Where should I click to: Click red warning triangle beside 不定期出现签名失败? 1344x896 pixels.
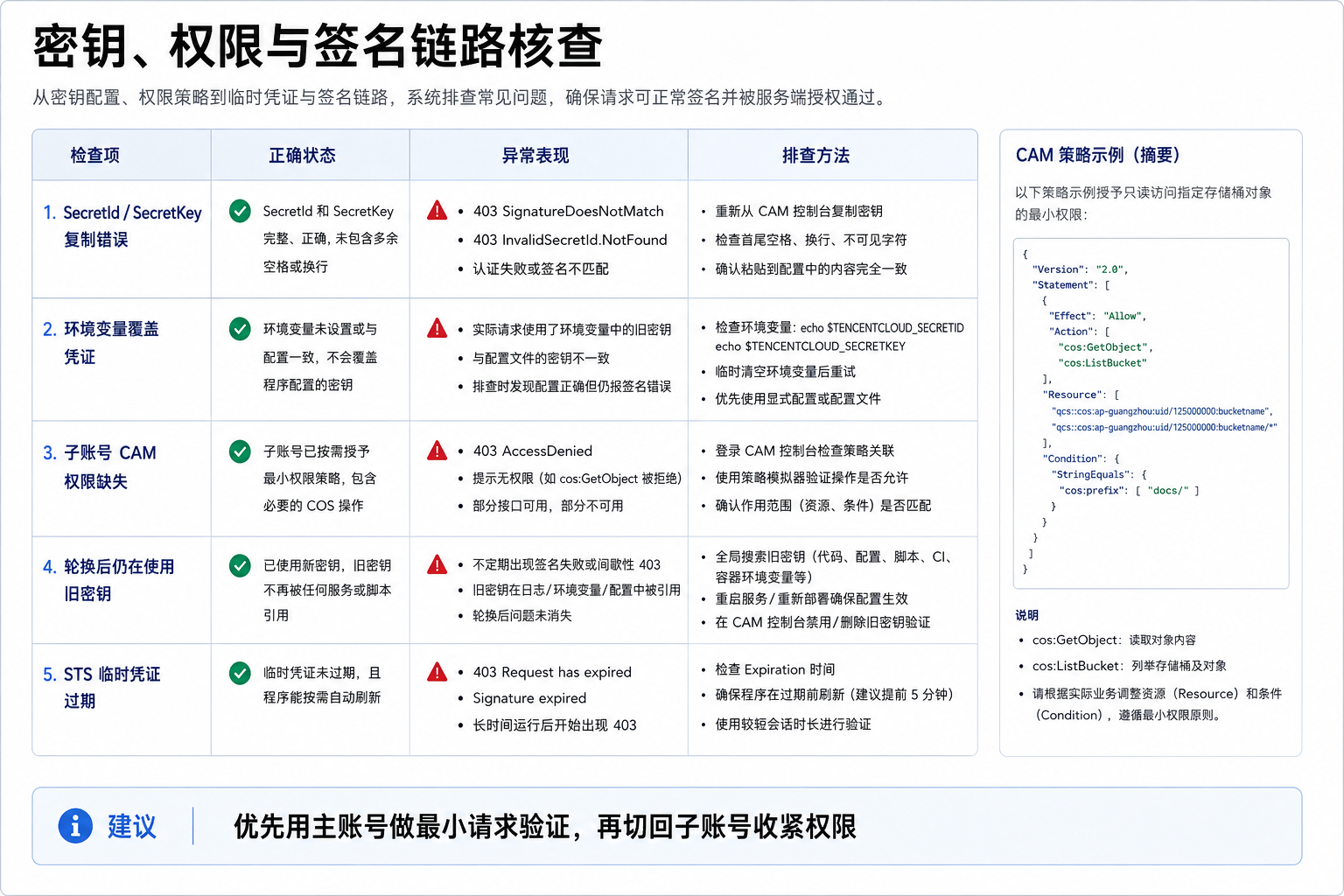pyautogui.click(x=437, y=564)
